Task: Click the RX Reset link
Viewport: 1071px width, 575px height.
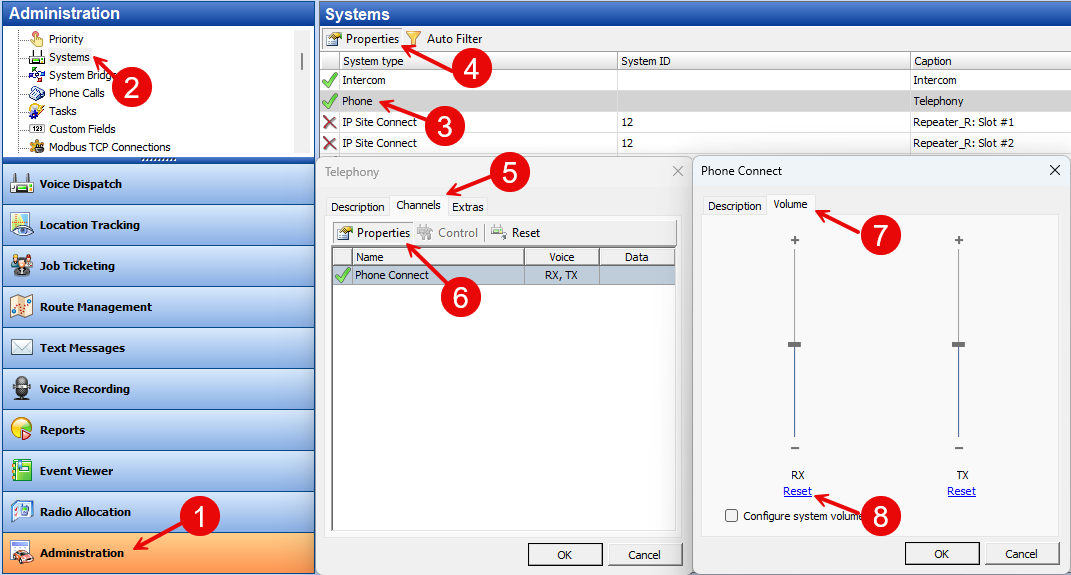Action: [797, 491]
